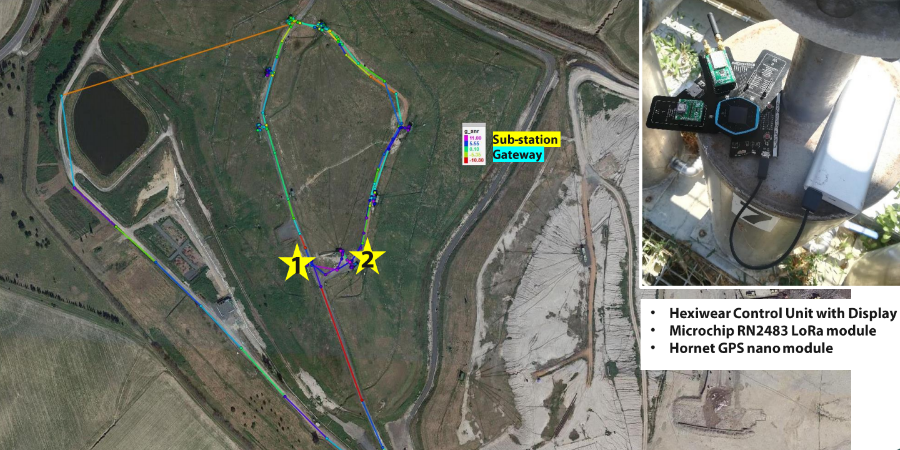This screenshot has height=450, width=900.
Task: Click the blue 5.55 SNR legend swatch
Action: (x=466, y=143)
